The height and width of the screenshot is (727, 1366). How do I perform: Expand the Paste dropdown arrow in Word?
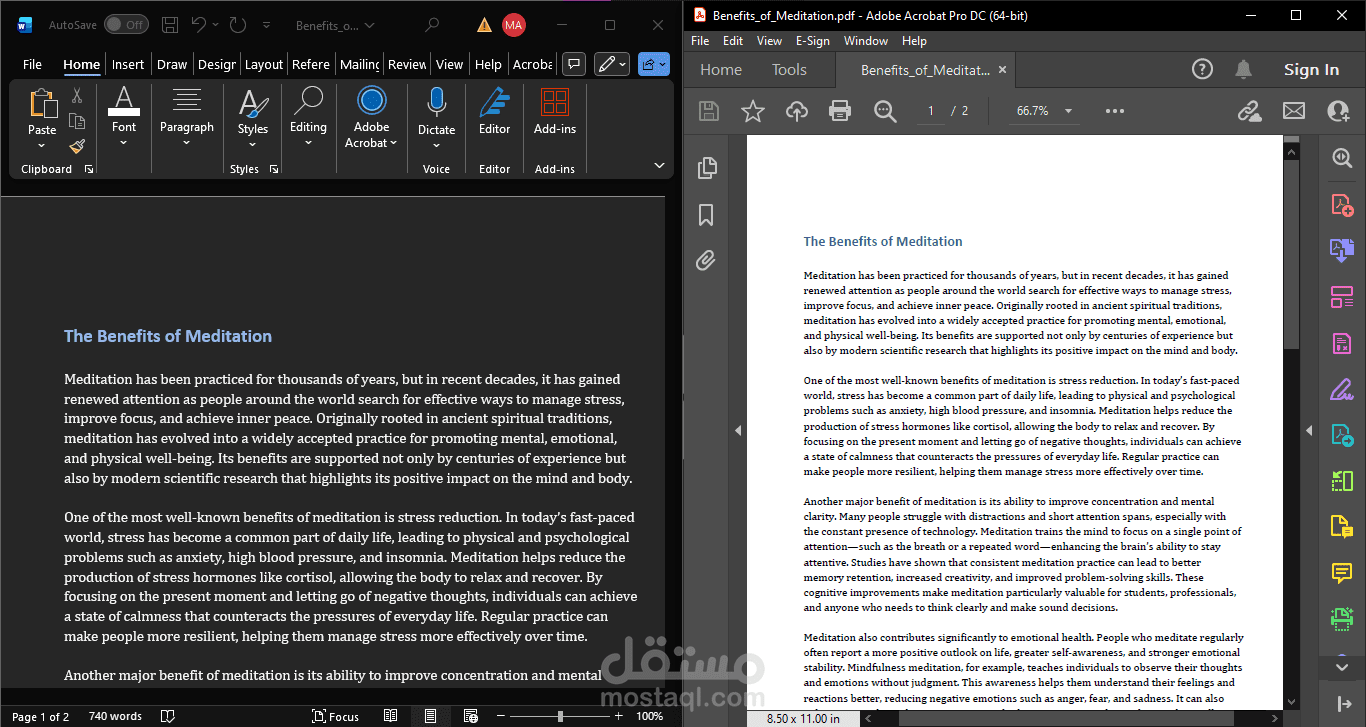42,144
